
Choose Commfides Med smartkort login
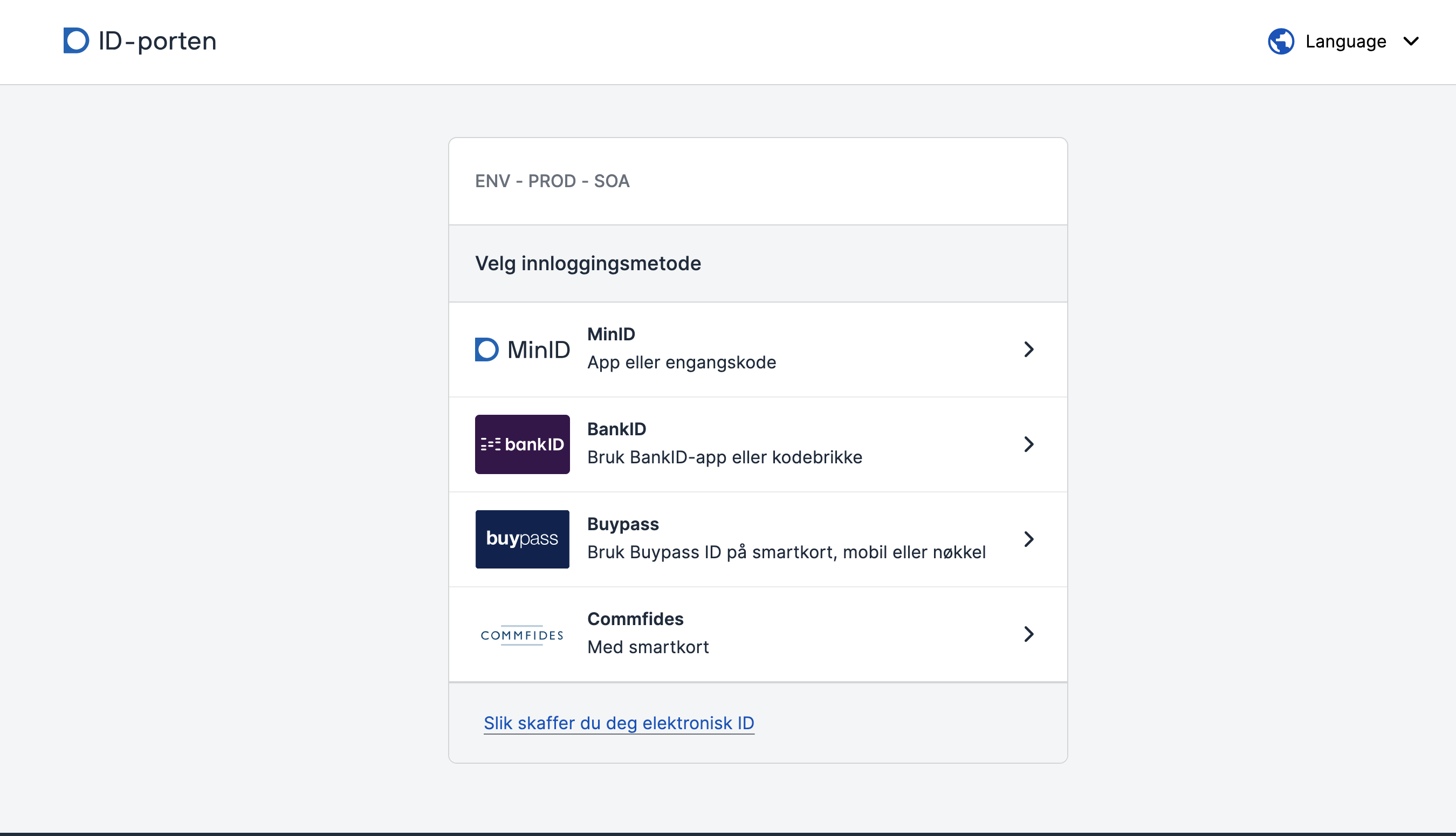coord(648,647)
